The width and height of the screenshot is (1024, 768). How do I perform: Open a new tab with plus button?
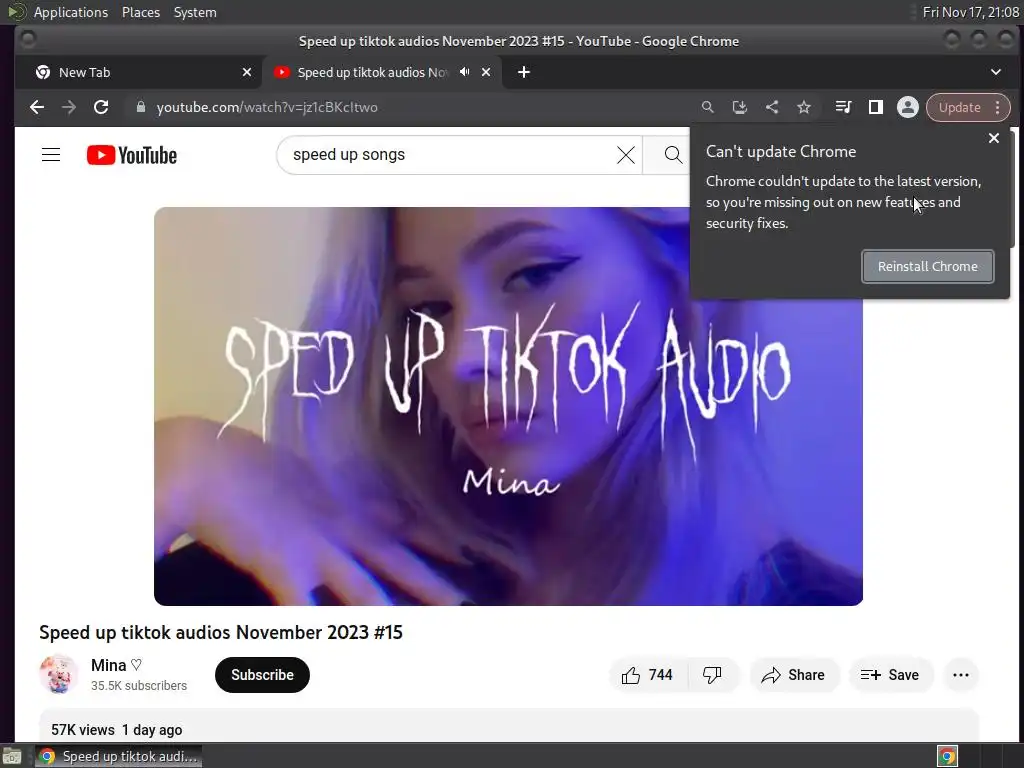(524, 72)
